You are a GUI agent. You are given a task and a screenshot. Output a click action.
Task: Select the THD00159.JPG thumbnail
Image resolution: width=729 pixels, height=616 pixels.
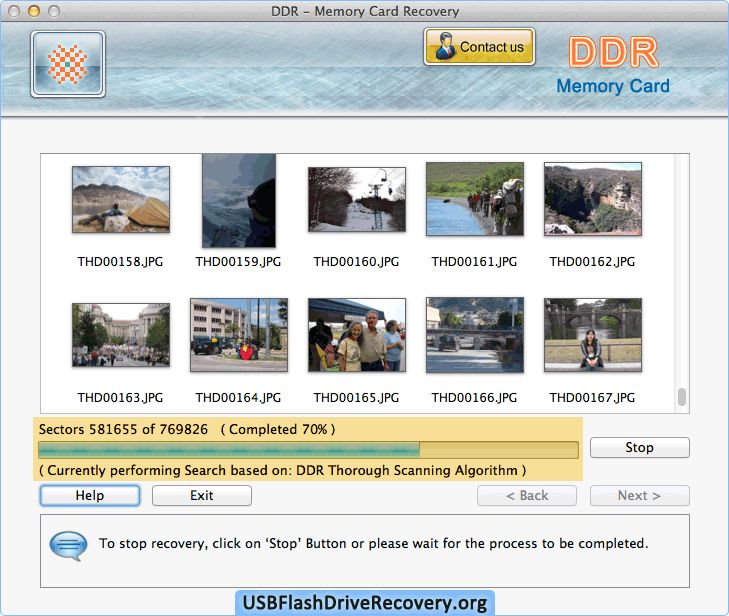[239, 201]
